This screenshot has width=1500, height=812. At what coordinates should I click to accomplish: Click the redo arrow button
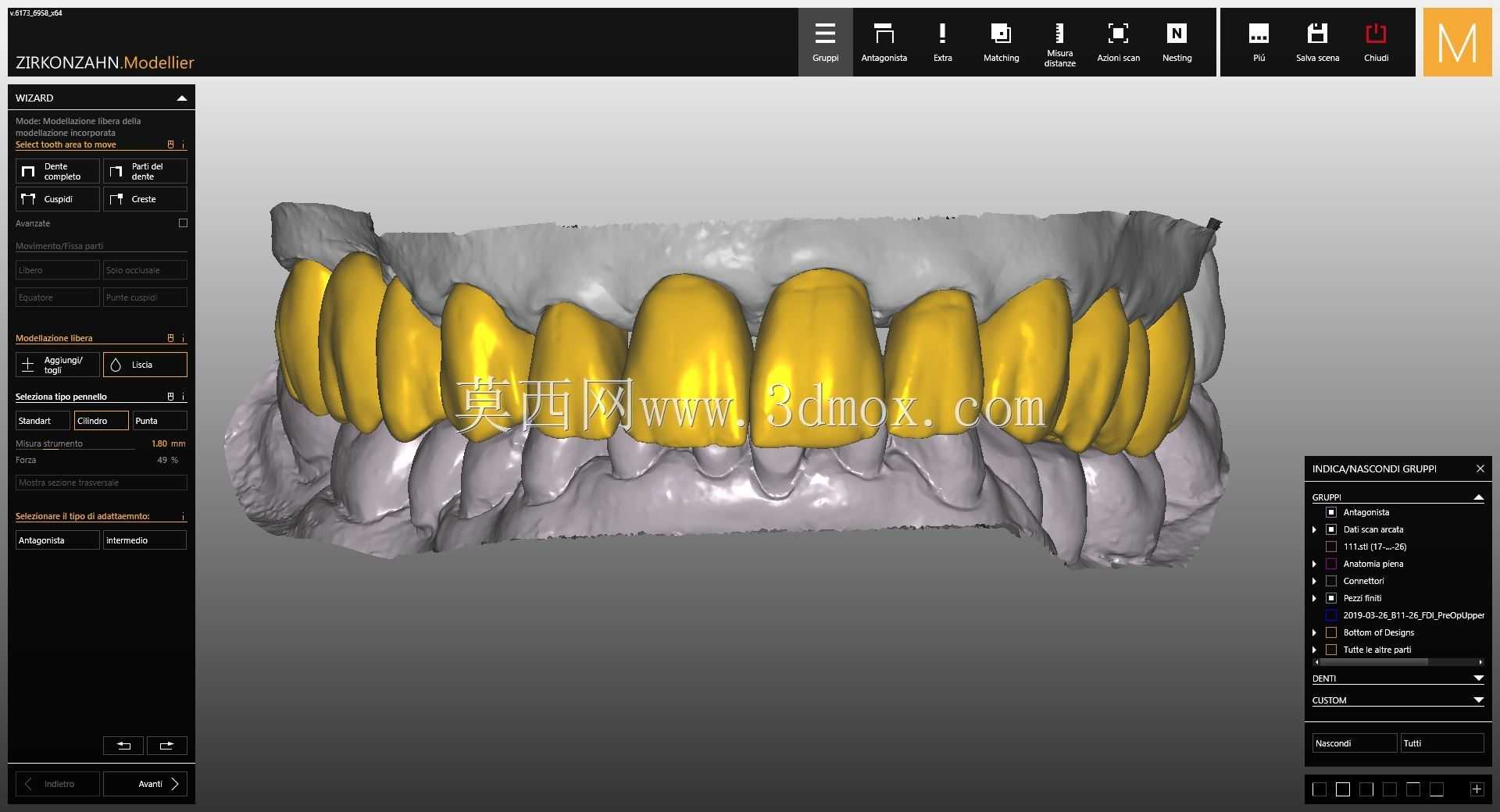coord(167,746)
